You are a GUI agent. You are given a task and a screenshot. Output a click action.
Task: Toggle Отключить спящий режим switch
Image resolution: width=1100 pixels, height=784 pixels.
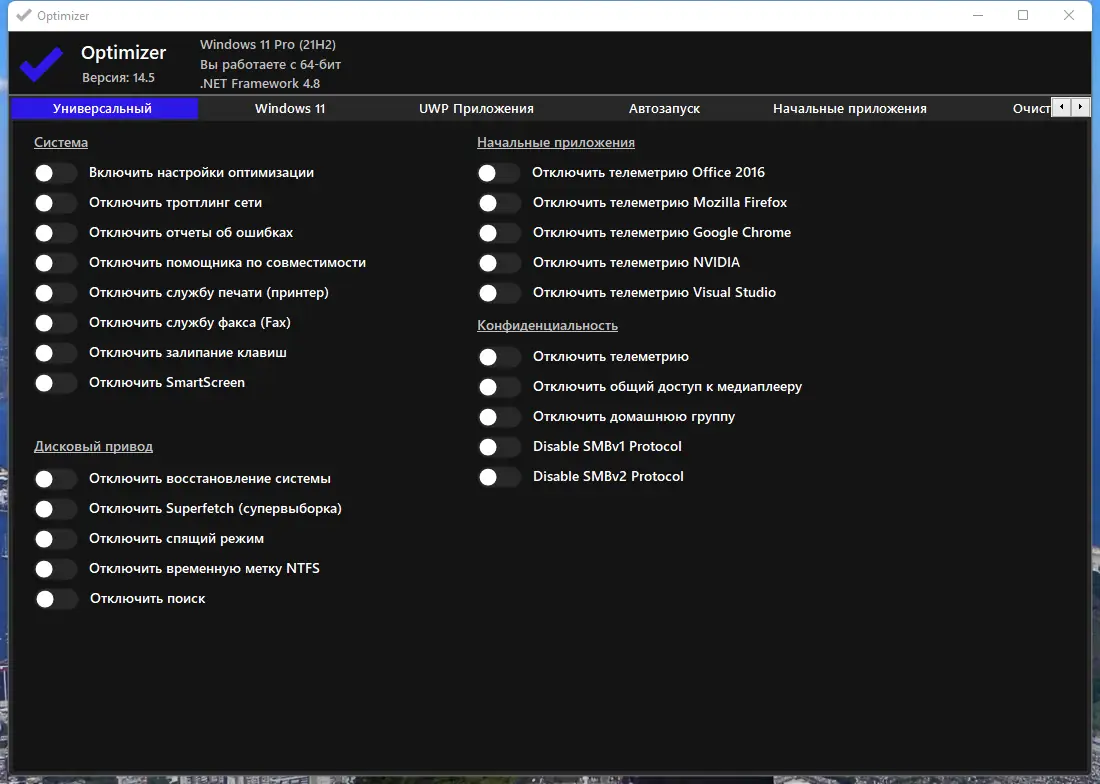click(x=55, y=539)
